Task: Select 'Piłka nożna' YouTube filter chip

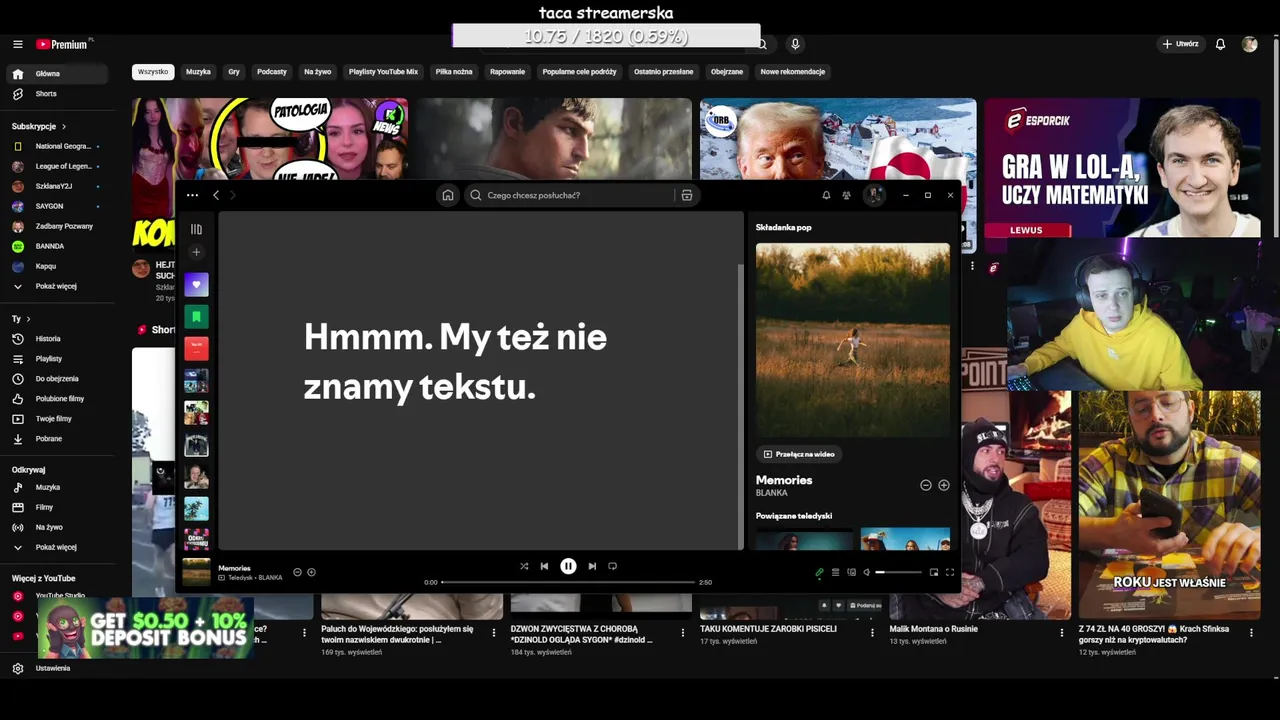Action: tap(453, 72)
